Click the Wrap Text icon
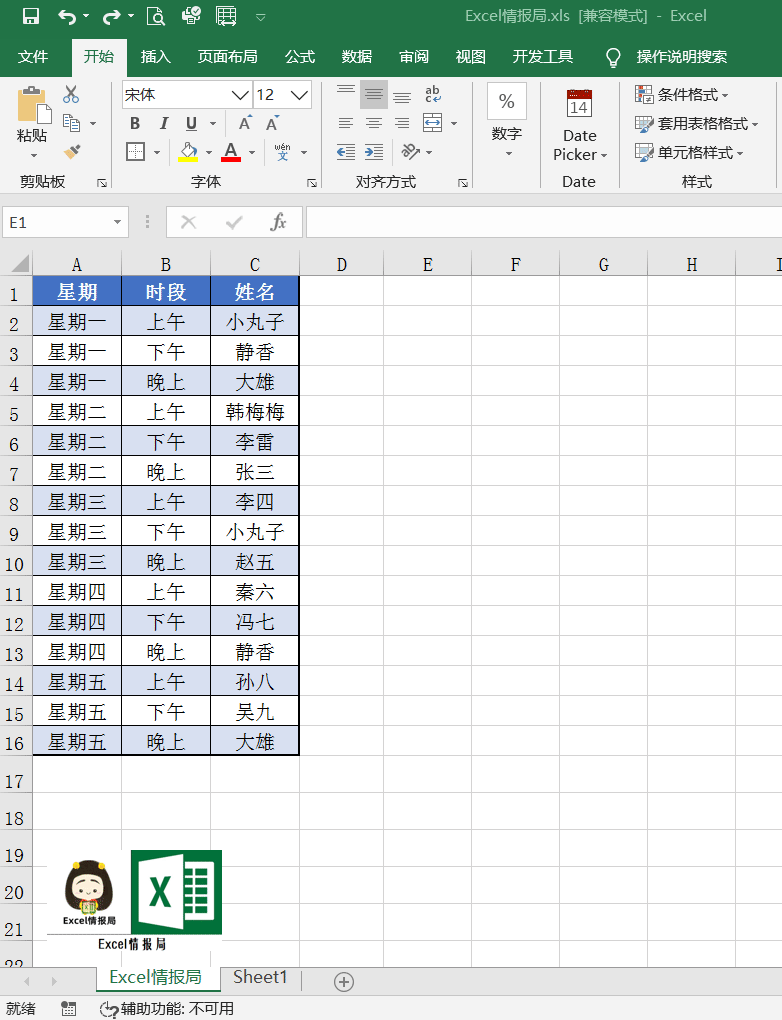782x1020 pixels. (433, 95)
